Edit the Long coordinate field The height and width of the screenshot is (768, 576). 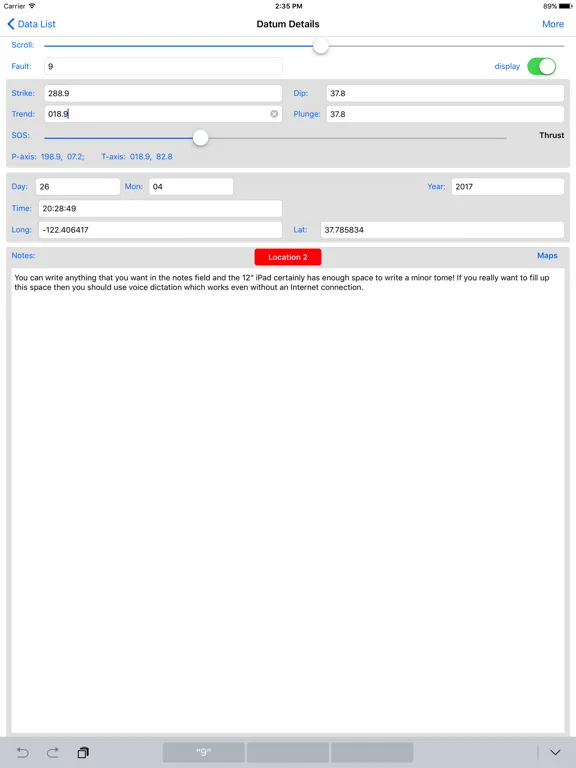click(x=160, y=230)
